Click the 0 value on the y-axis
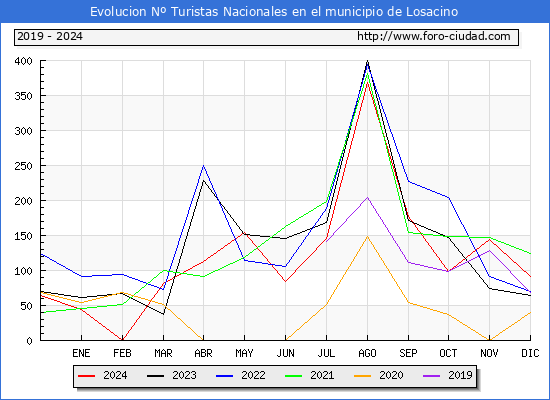The width and height of the screenshot is (550, 400). [29, 341]
